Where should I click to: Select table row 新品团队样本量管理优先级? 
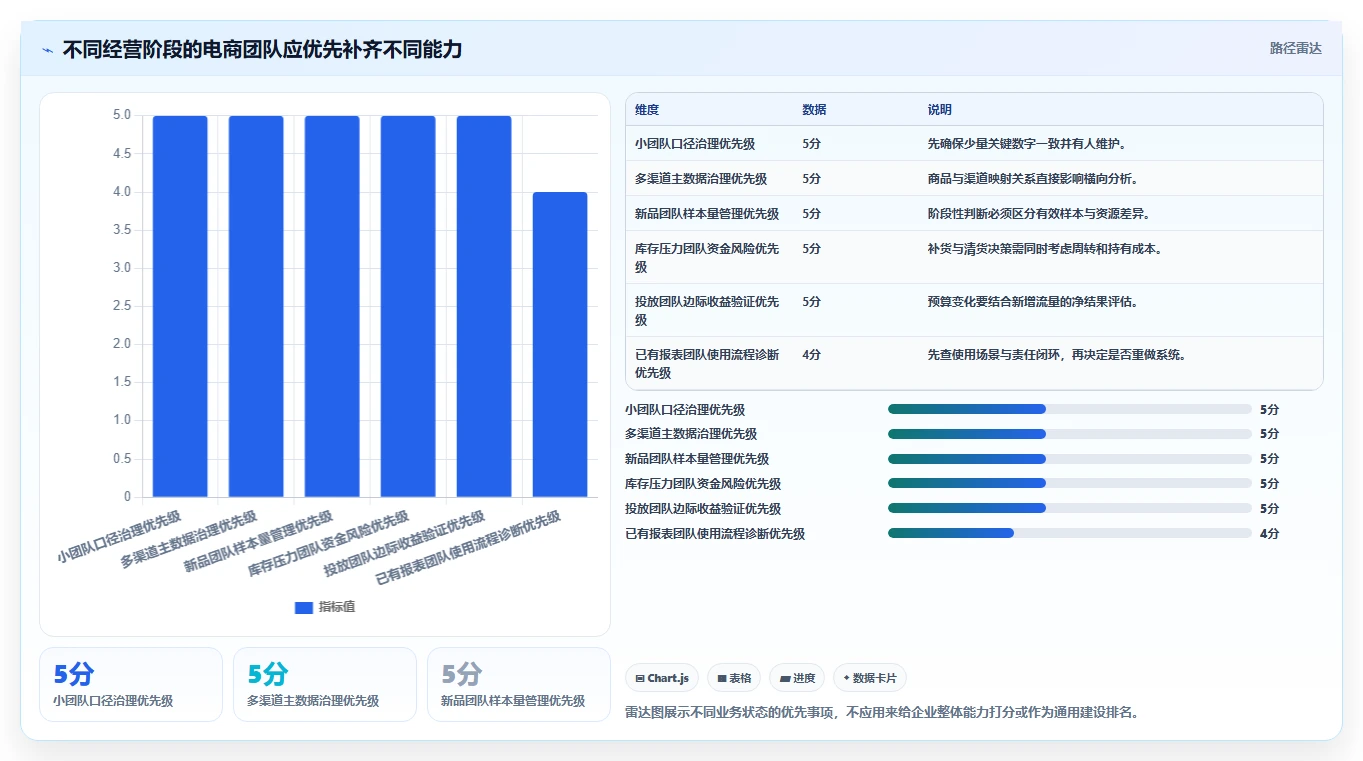(974, 214)
